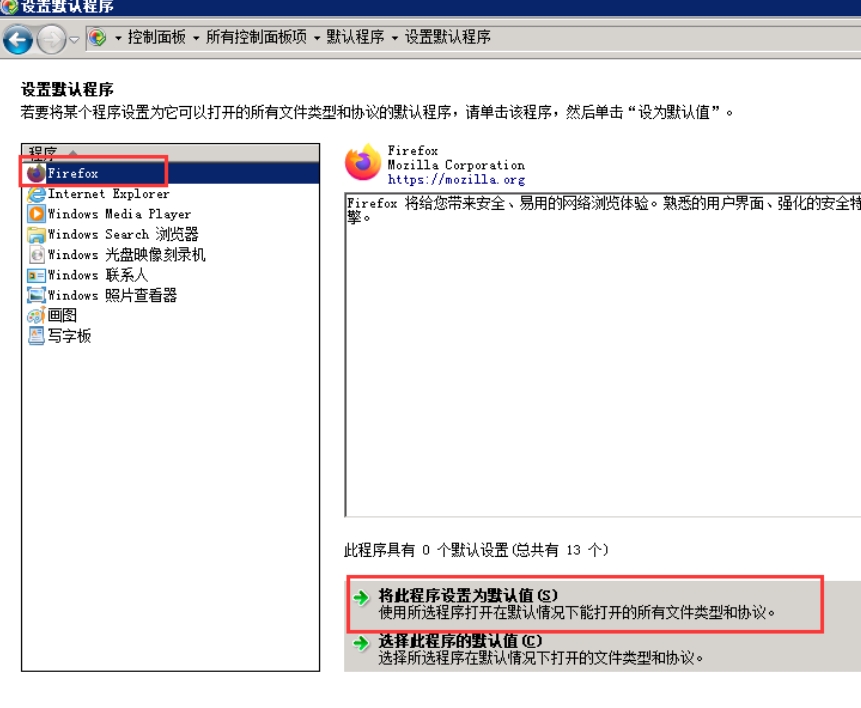Open the https://mozilla.org link
861x708 pixels.
click(x=456, y=180)
